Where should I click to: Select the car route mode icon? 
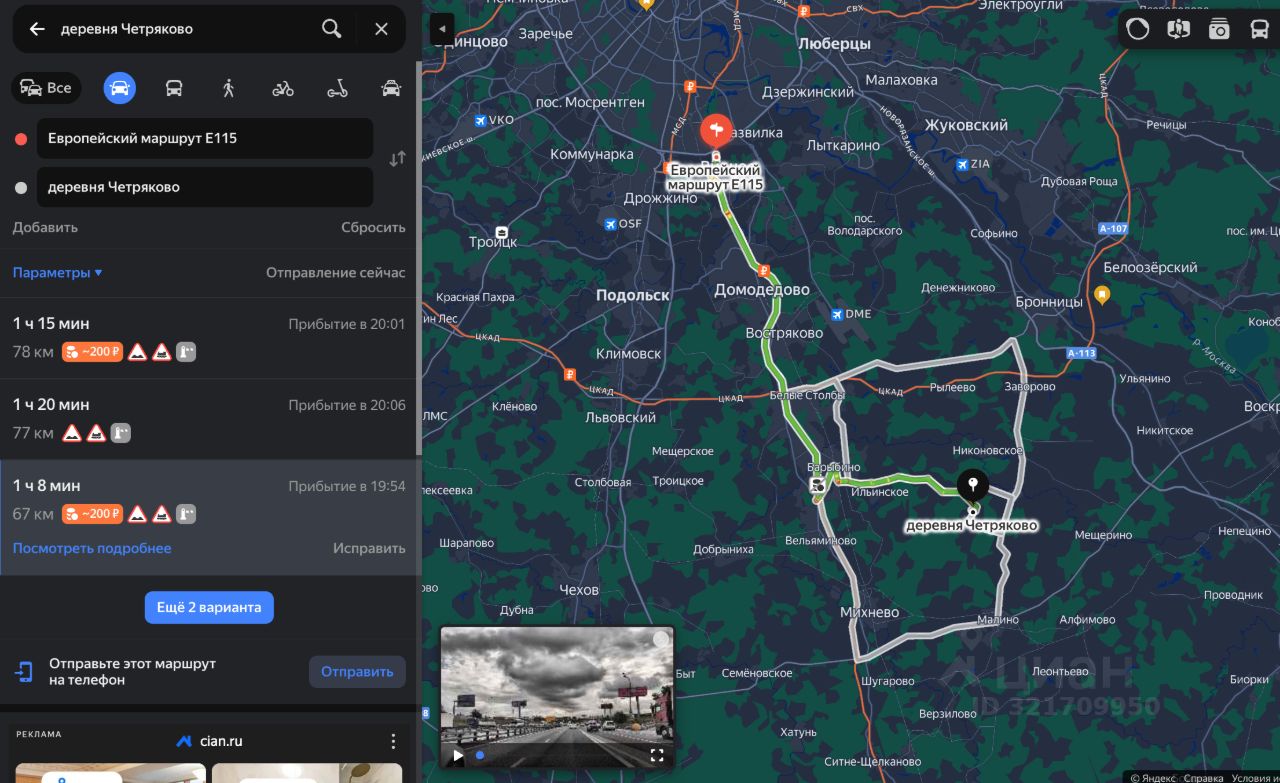(120, 88)
